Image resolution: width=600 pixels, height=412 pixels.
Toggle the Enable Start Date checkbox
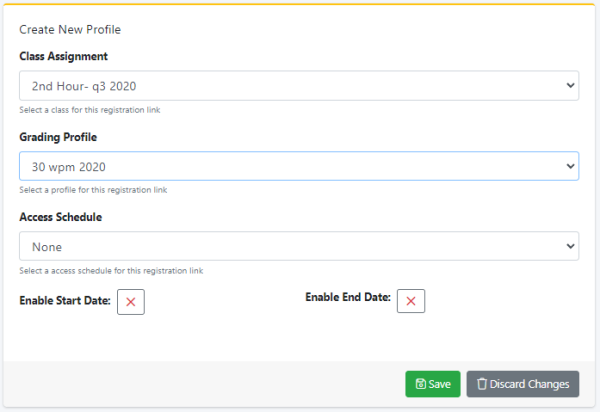pos(131,302)
